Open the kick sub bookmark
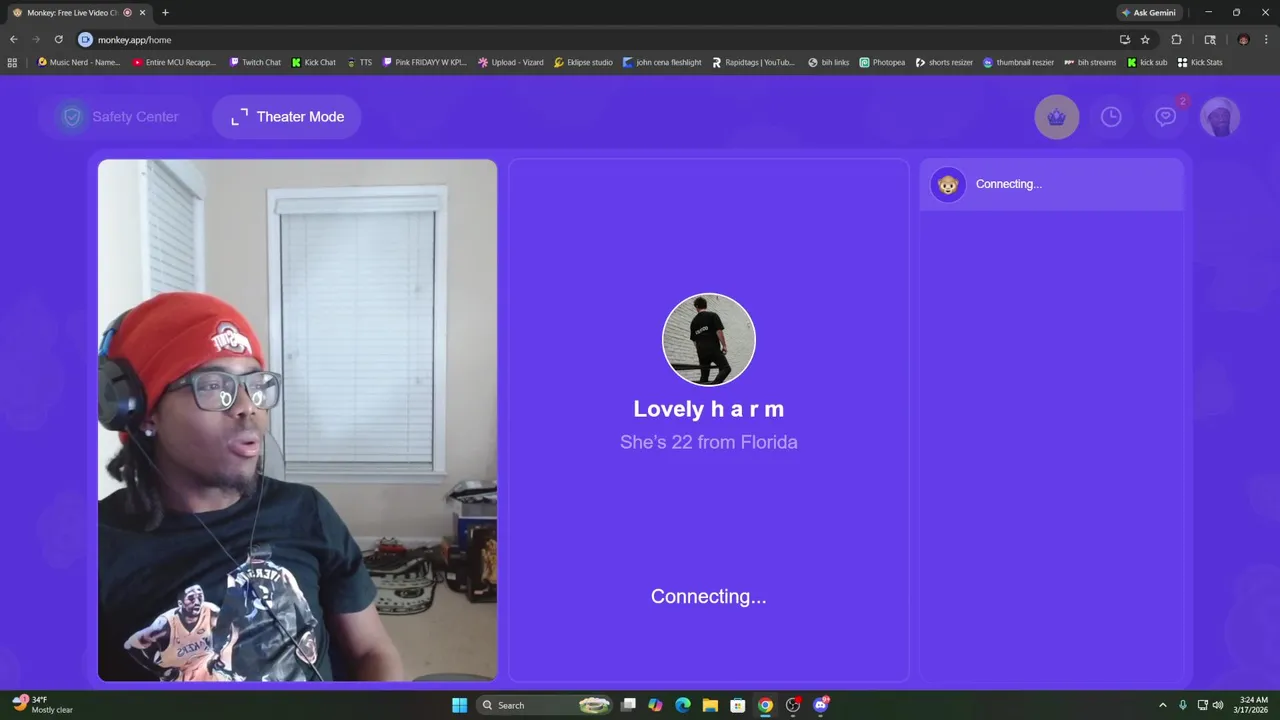Image resolution: width=1280 pixels, height=720 pixels. pos(1147,62)
